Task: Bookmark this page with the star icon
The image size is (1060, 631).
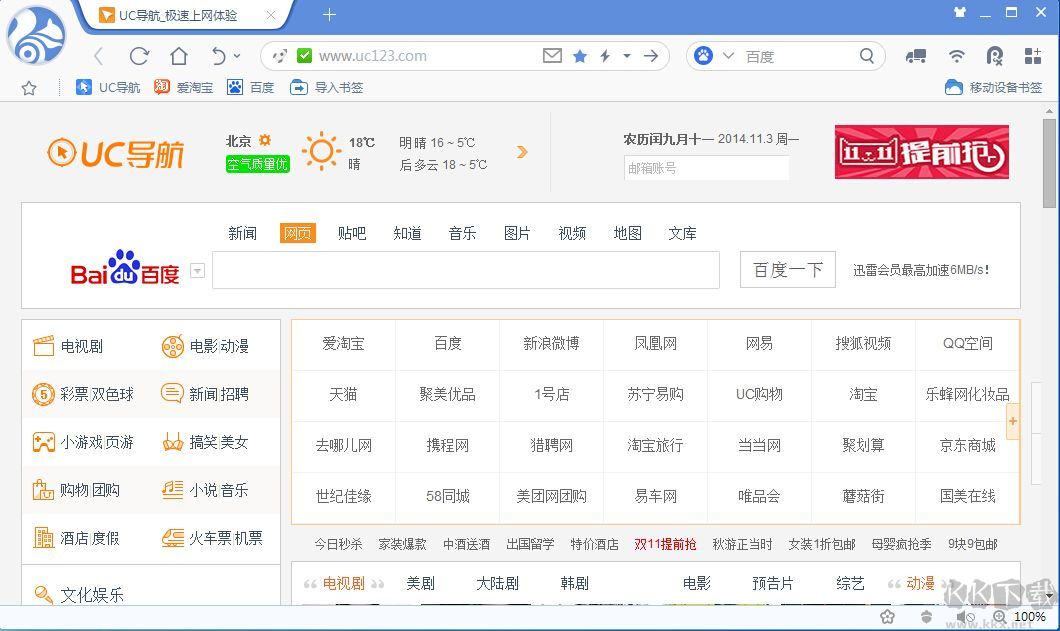Action: pyautogui.click(x=580, y=56)
